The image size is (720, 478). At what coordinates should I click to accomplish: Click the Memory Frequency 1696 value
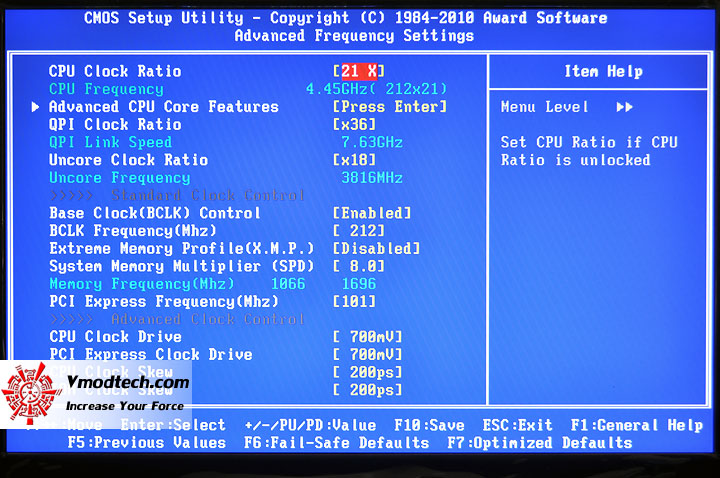359,284
